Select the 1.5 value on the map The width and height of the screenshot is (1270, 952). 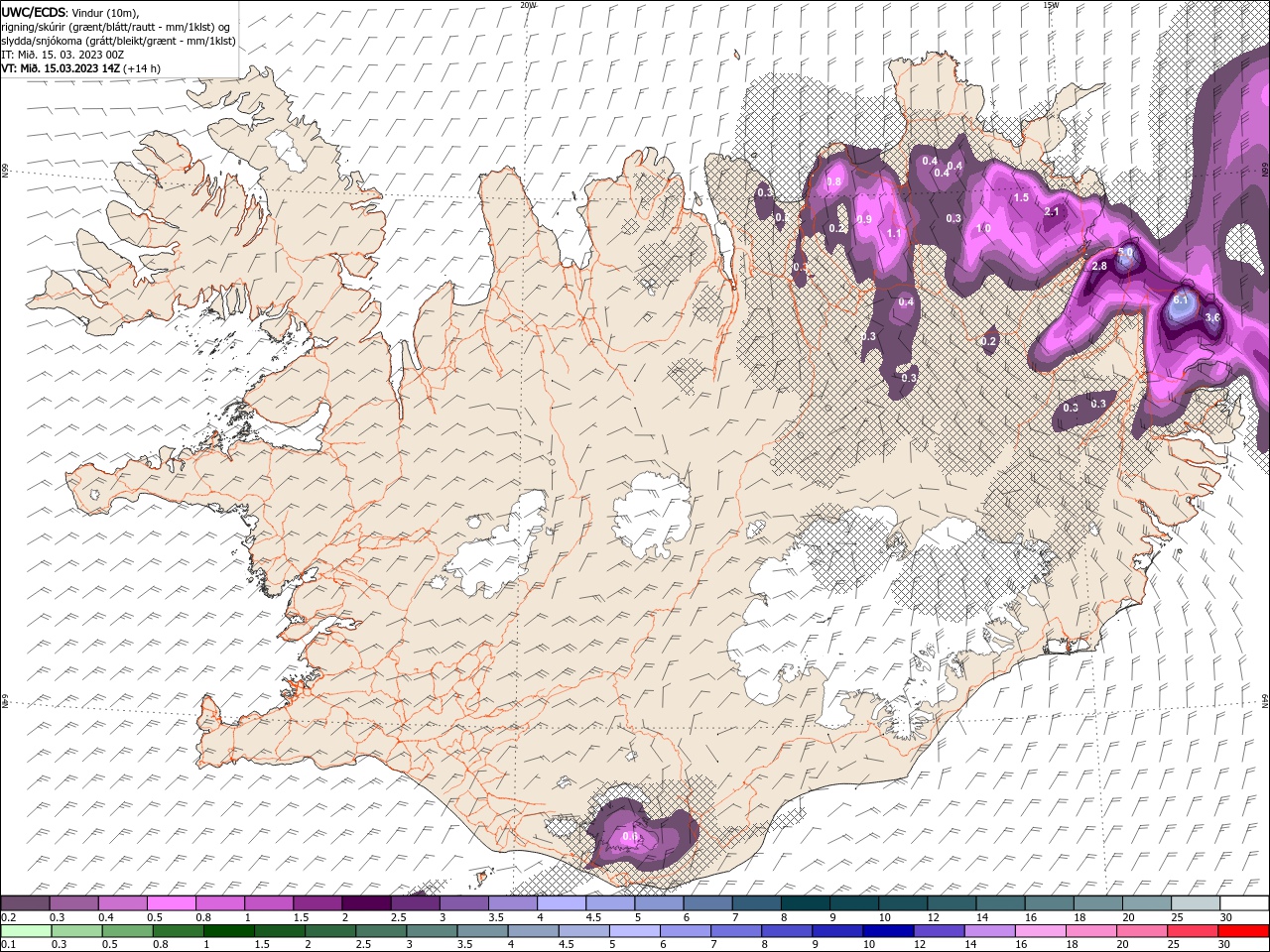(1021, 197)
